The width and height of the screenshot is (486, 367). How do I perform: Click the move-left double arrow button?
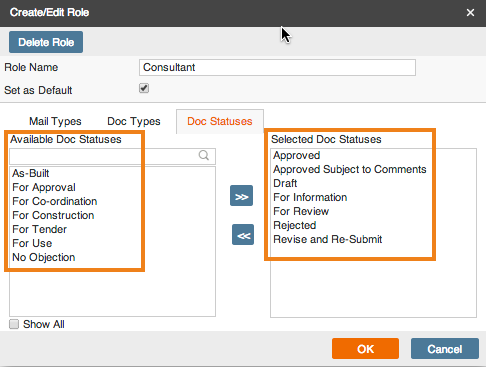[x=243, y=235]
